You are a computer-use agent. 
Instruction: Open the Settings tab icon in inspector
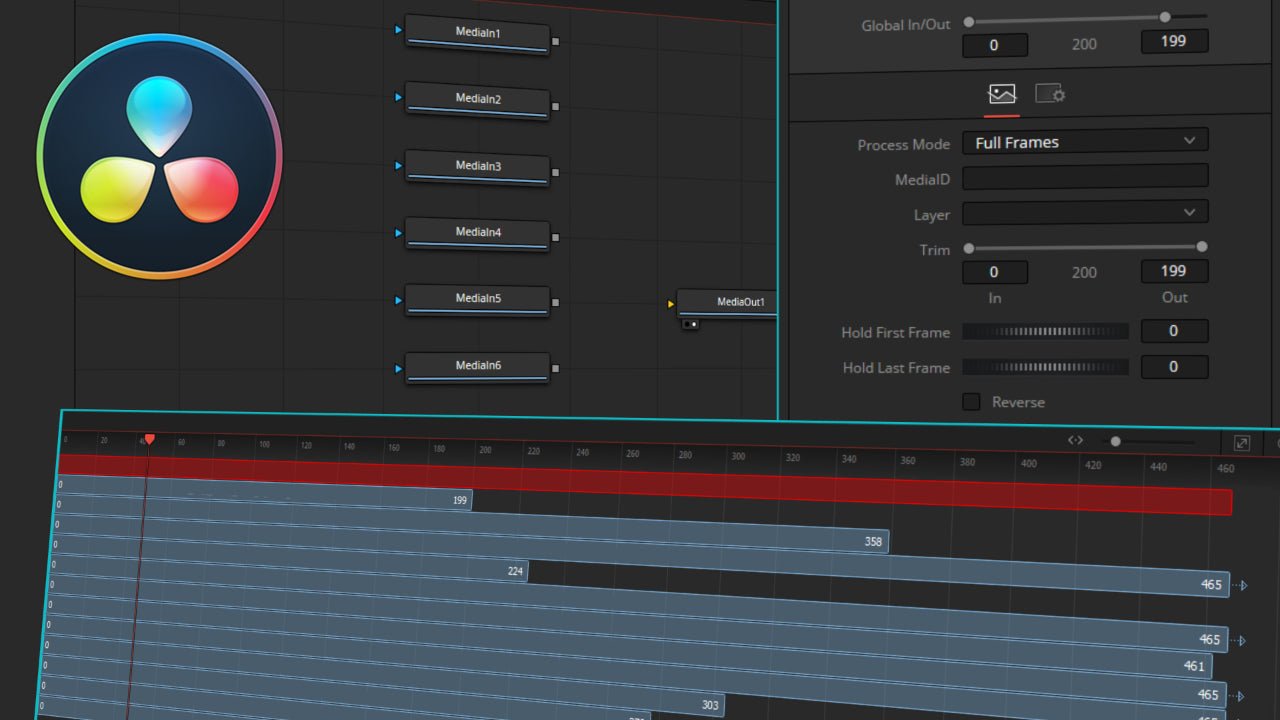[x=1050, y=94]
